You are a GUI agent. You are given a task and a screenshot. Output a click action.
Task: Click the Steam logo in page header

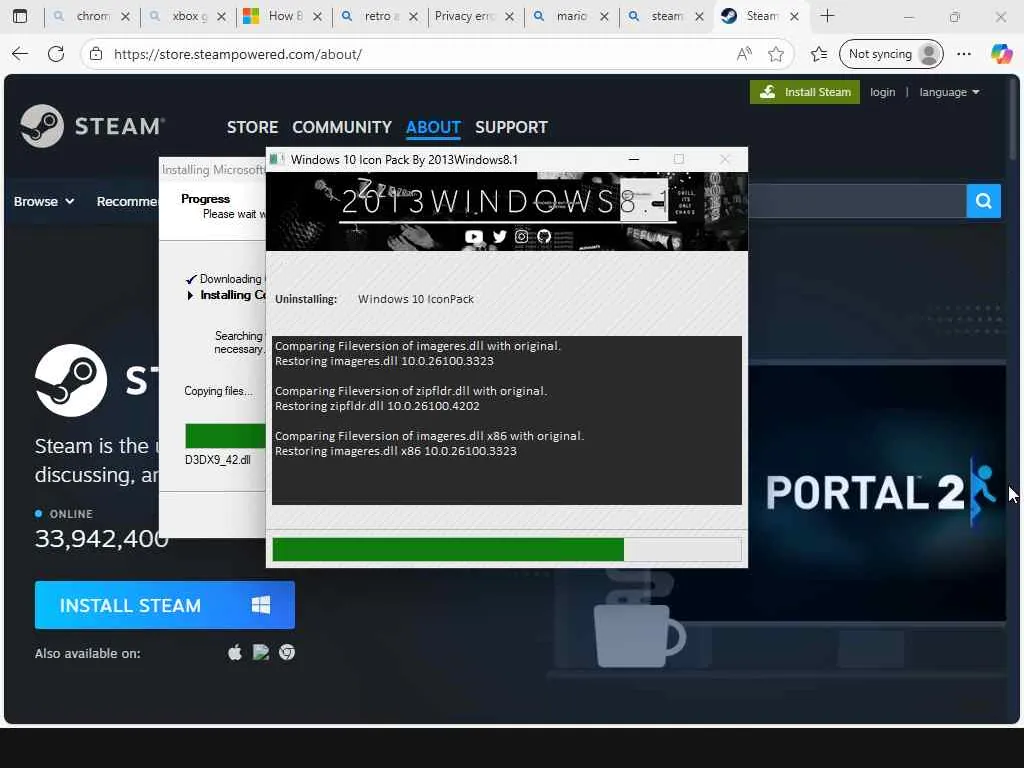[x=92, y=126]
